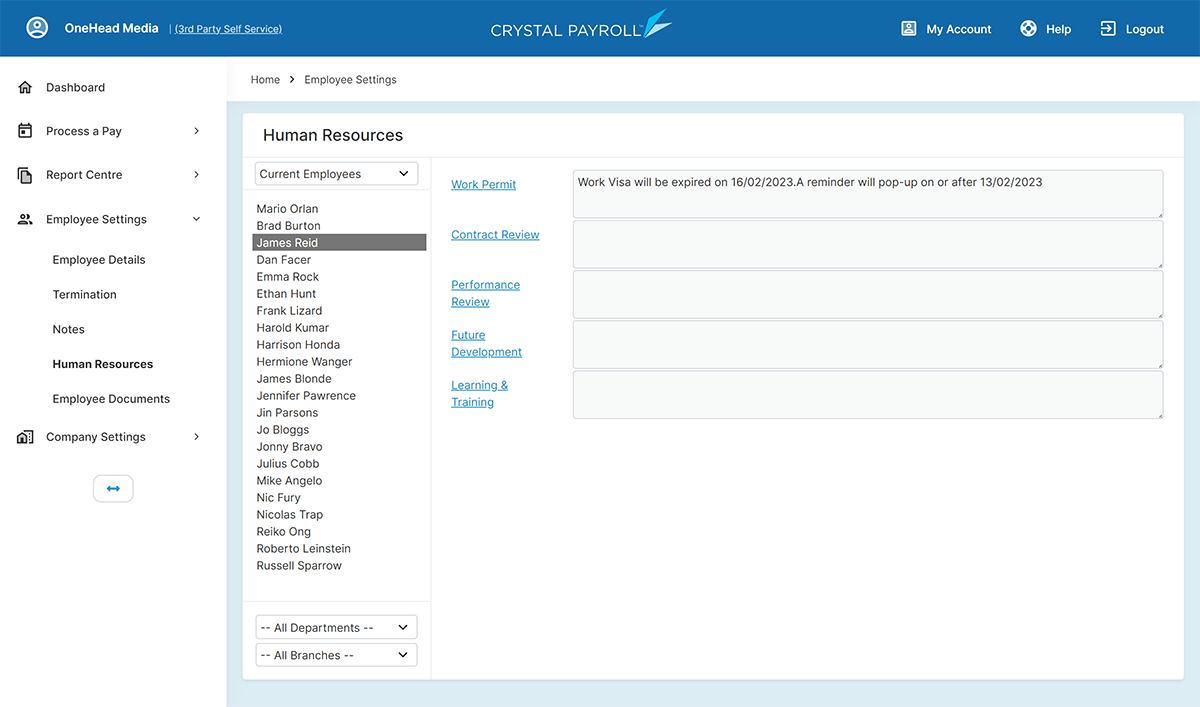Viewport: 1200px width, 707px height.
Task: Open the All Branches dropdown
Action: 336,655
